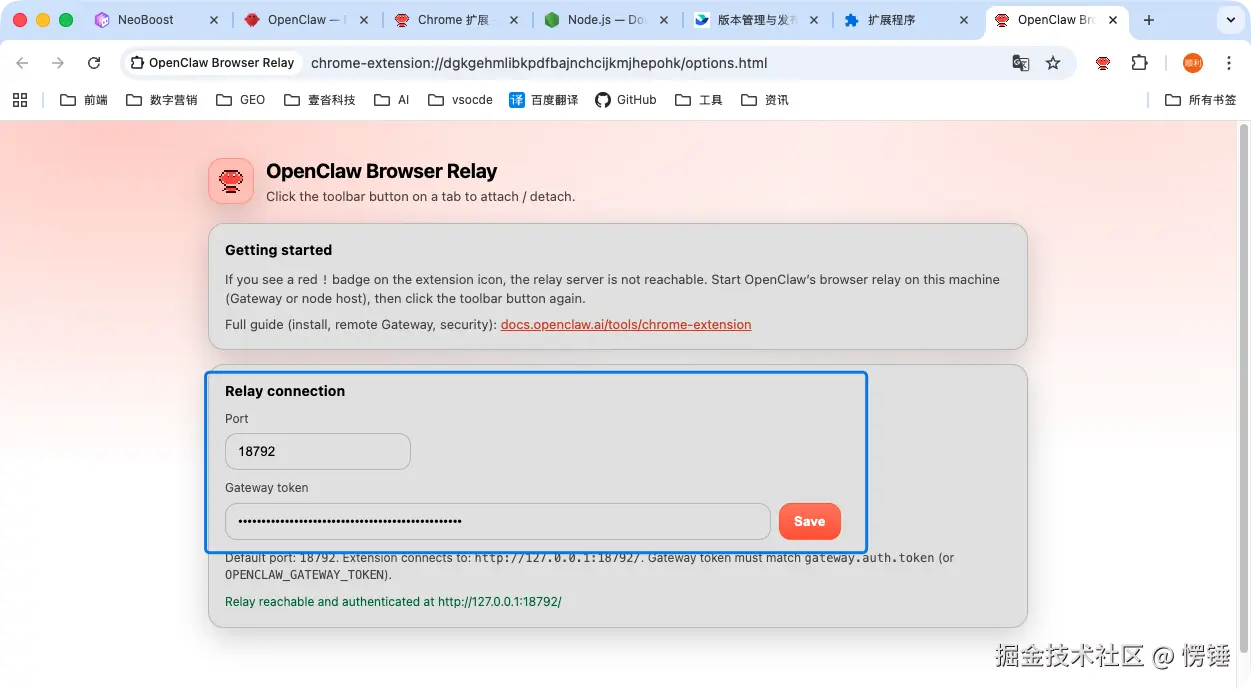Go back to the previous page
Viewport: 1251px width, 690px height.
pos(22,63)
